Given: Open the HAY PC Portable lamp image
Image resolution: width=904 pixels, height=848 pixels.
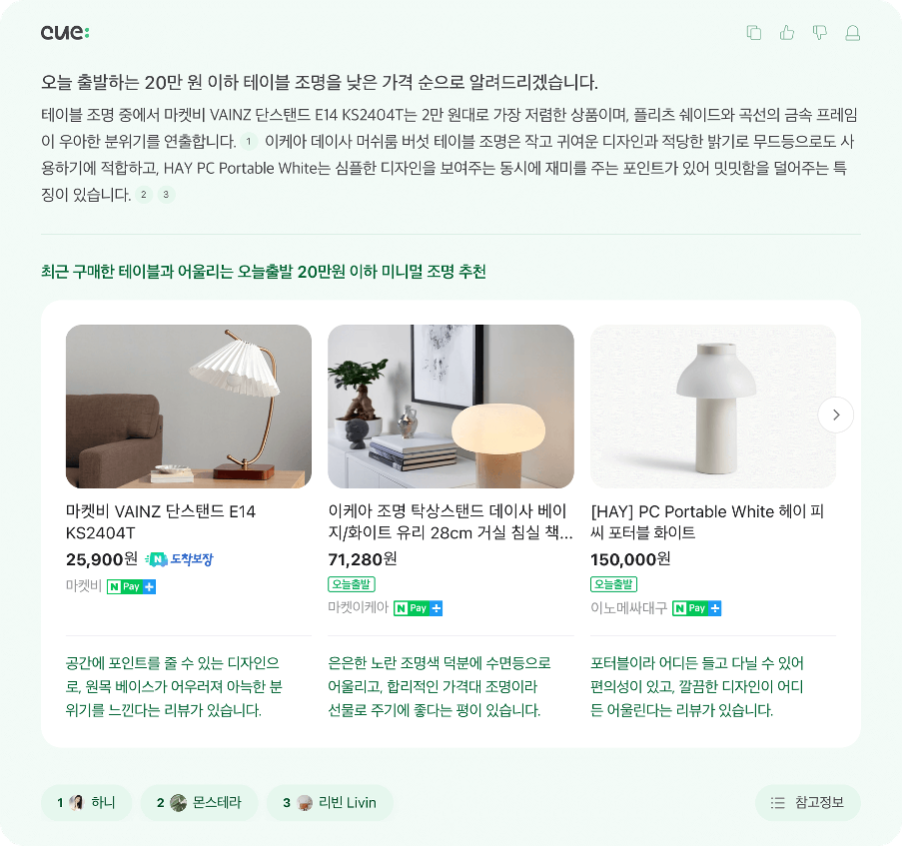Looking at the screenshot, I should pos(713,406).
